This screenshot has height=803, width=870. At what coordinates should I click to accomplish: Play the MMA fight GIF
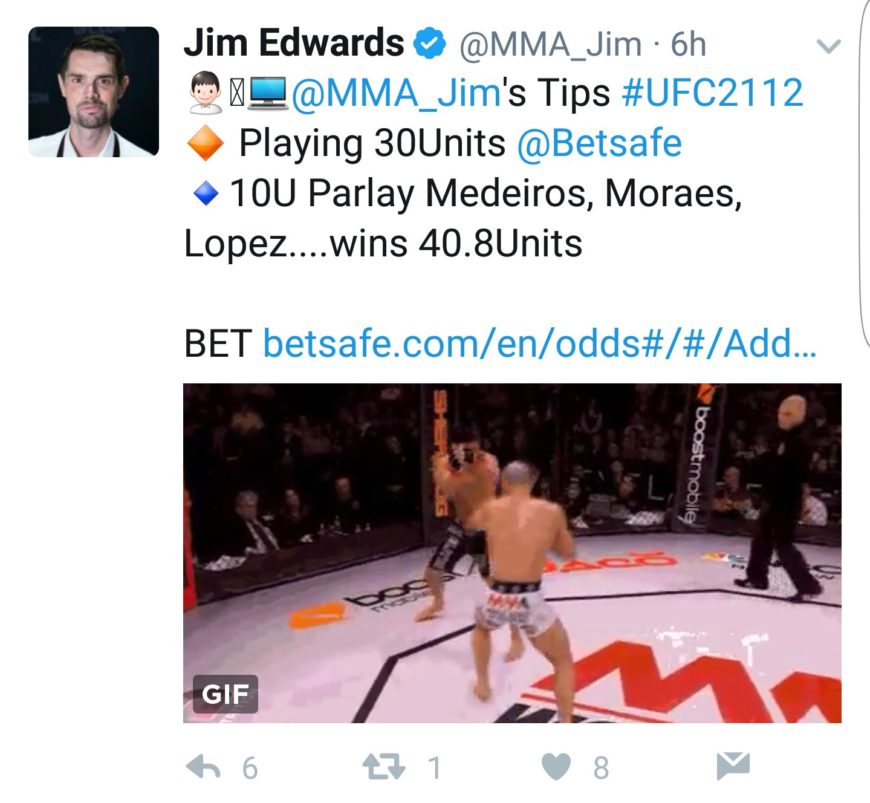(512, 553)
